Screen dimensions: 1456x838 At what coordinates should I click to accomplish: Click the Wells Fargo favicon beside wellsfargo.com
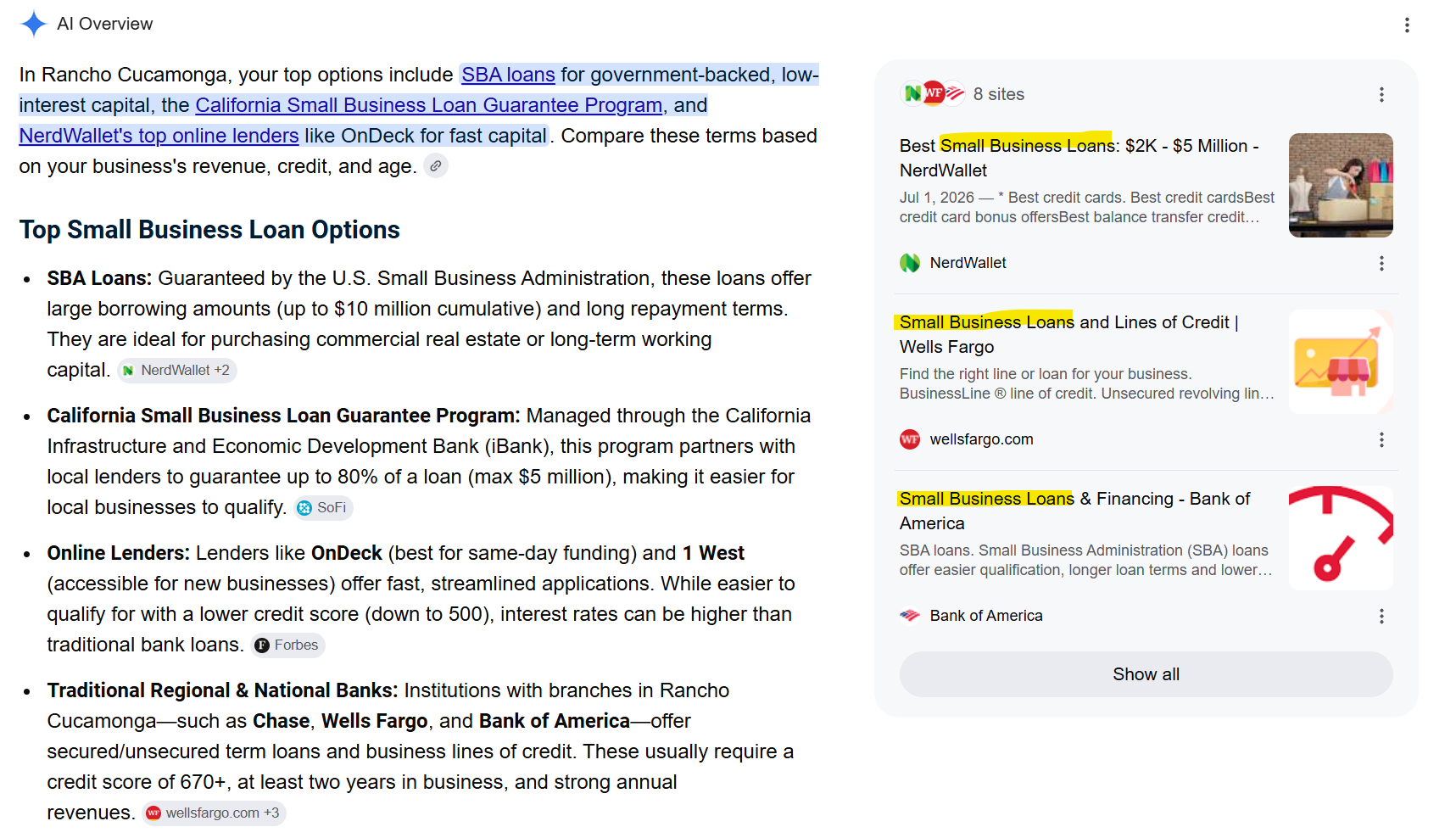[x=910, y=439]
